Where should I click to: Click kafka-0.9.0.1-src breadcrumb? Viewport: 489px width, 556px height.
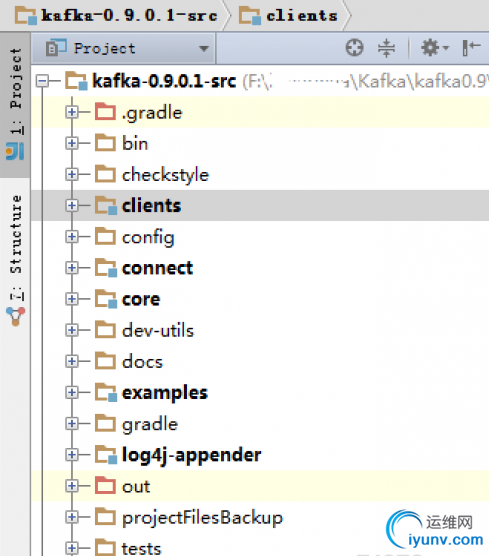117,16
